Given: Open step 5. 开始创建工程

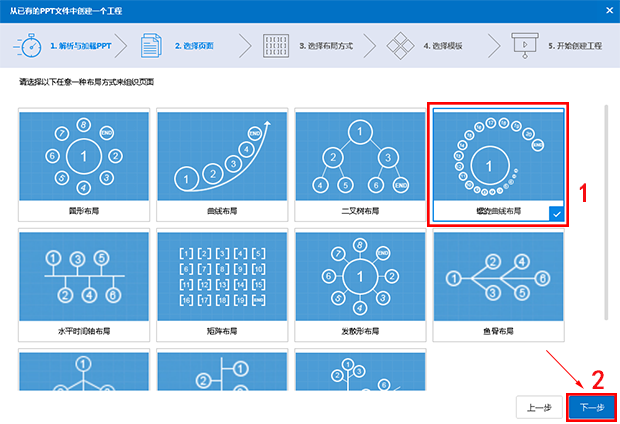Looking at the screenshot, I should tap(575, 46).
